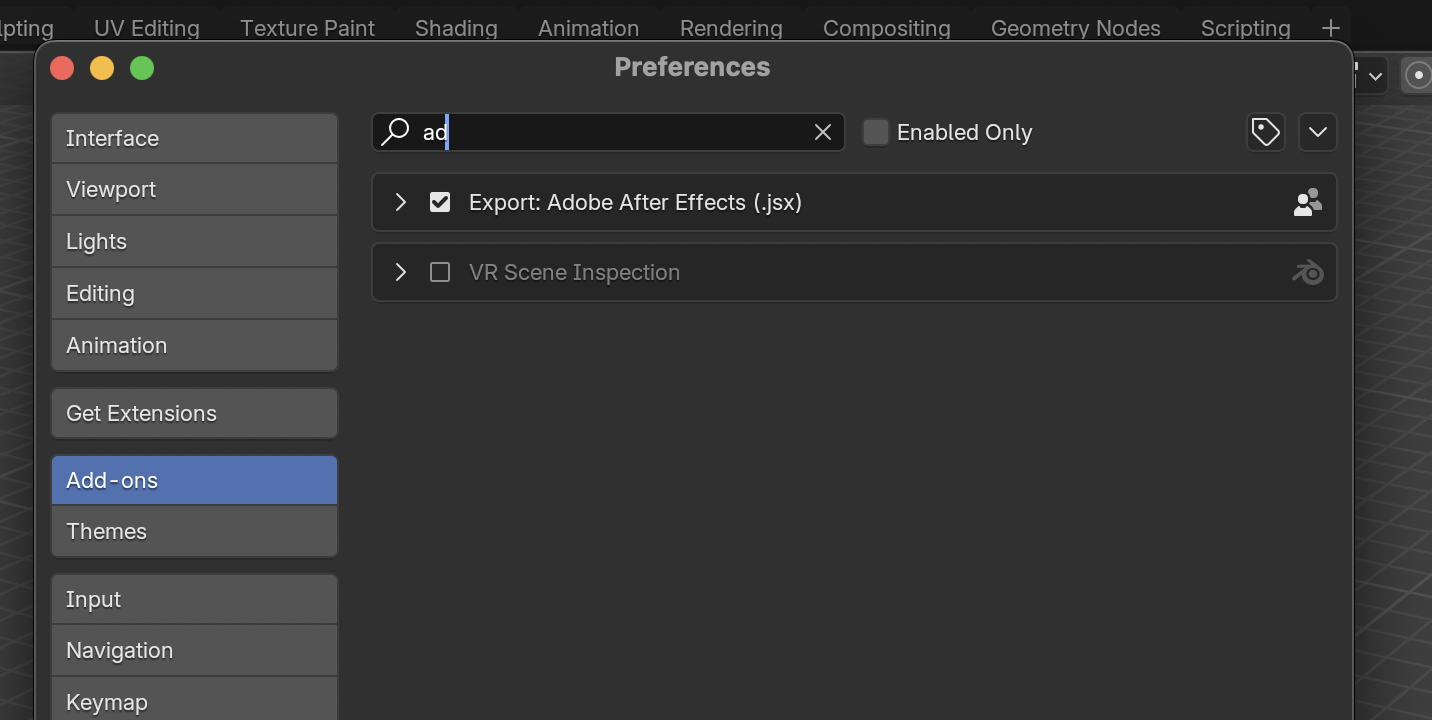The height and width of the screenshot is (720, 1432).
Task: Expand the Adobe After Effects add-on details
Action: (x=401, y=203)
